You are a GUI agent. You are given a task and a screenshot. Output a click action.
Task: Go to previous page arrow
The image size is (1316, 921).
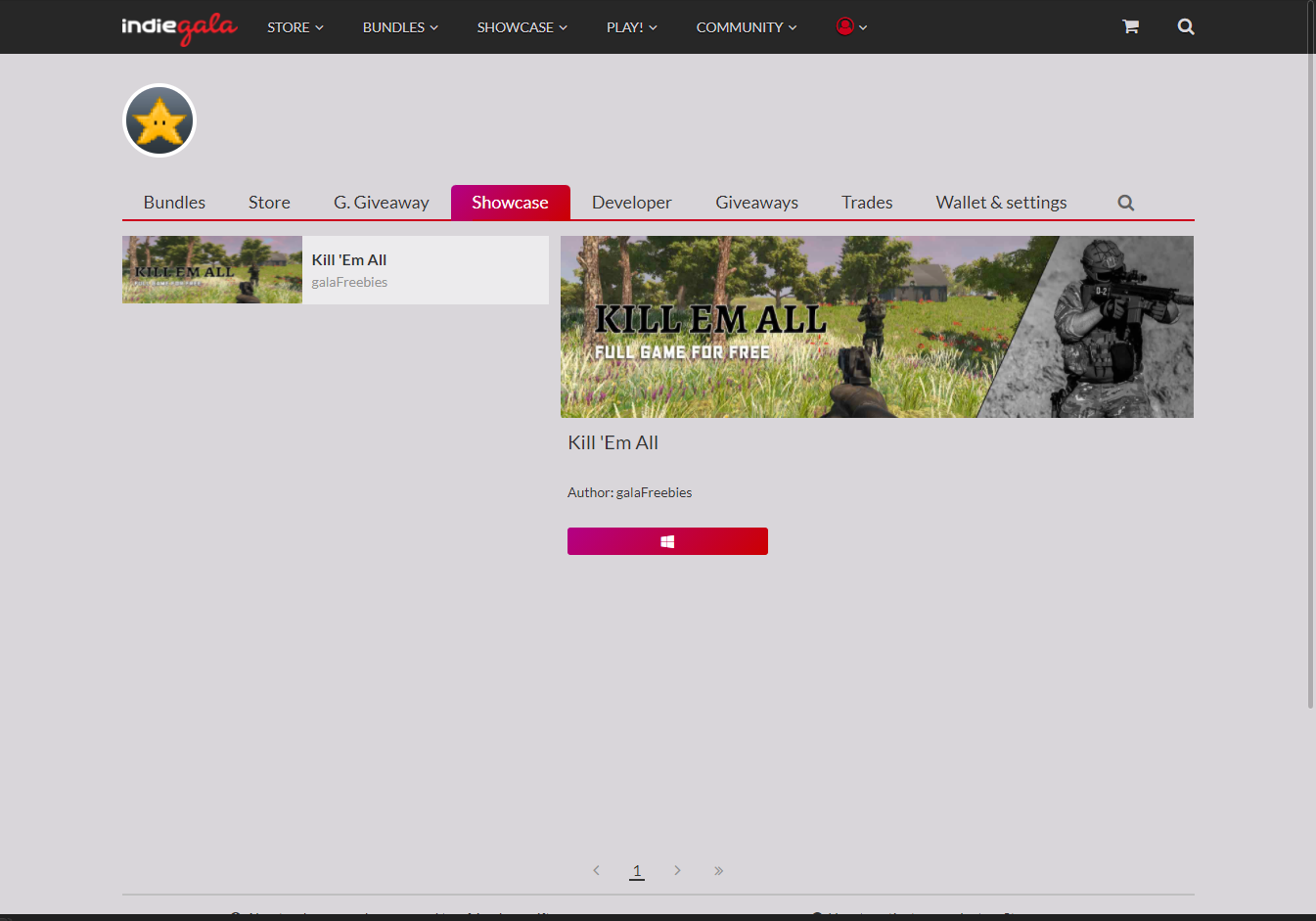[596, 870]
